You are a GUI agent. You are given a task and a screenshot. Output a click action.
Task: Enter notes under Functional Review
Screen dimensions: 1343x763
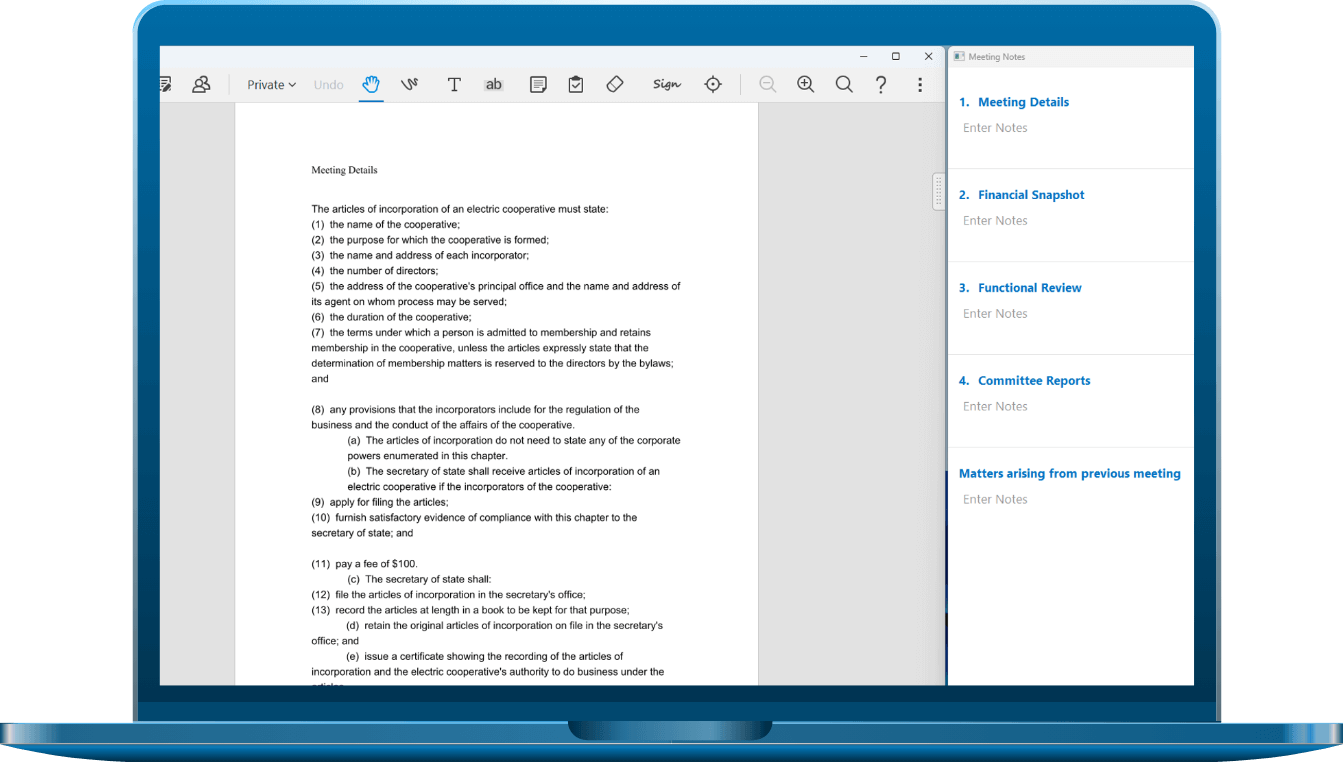pos(995,314)
